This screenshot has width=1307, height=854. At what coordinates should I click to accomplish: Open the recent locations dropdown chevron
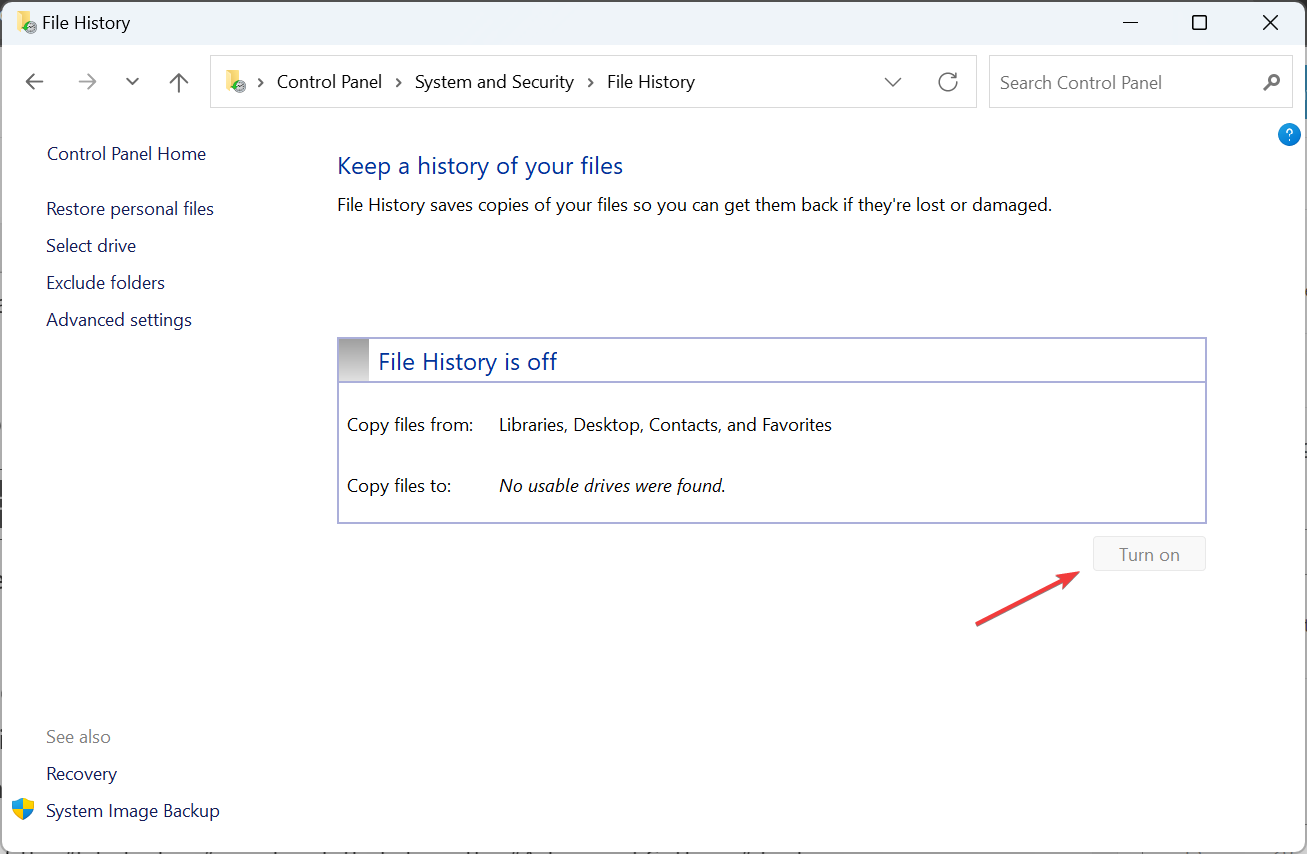[132, 82]
